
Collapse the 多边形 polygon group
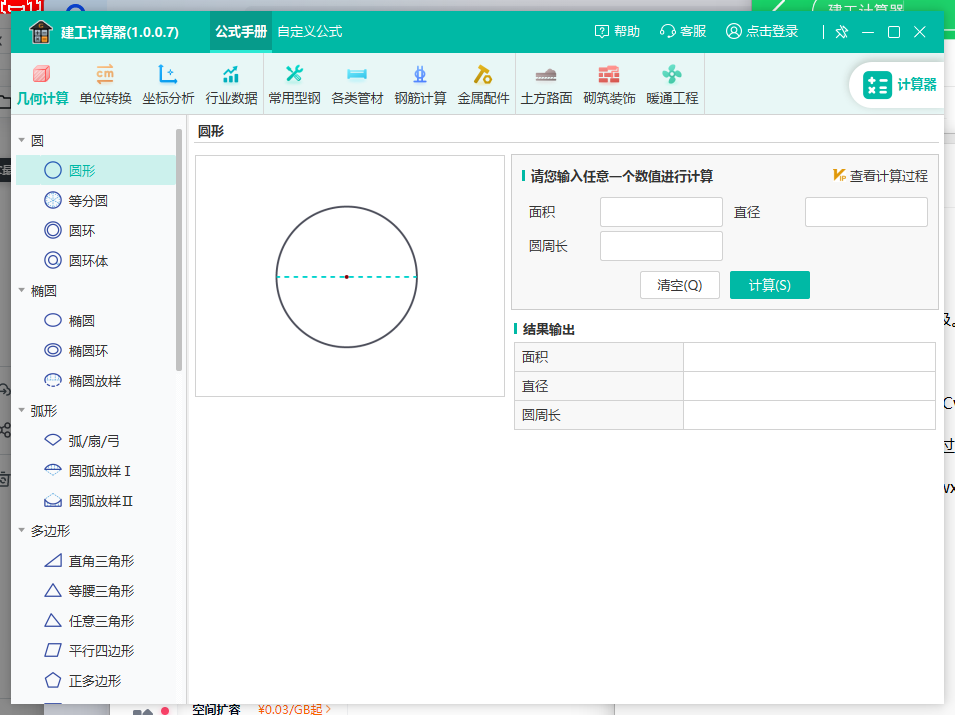pos(22,531)
